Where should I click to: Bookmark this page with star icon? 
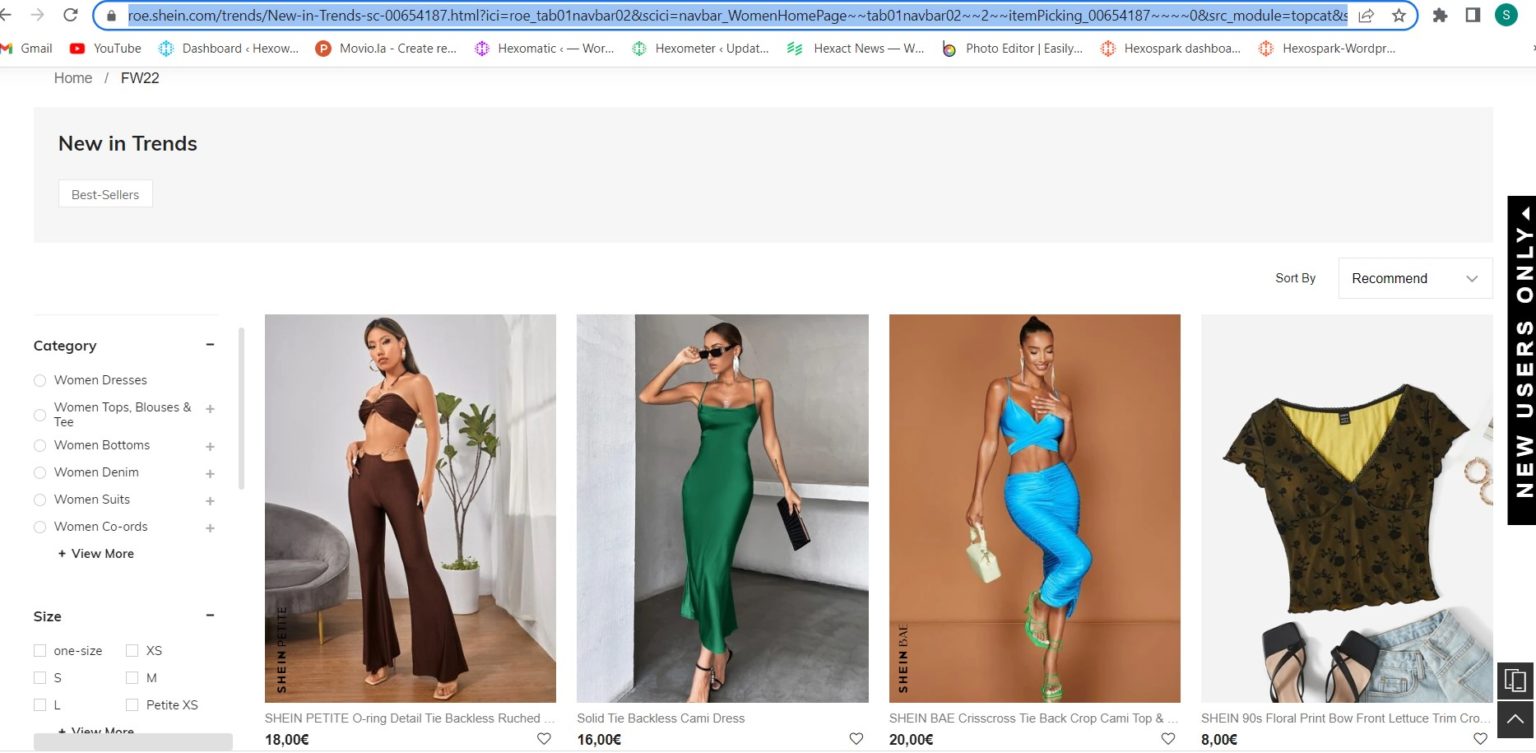click(1398, 15)
